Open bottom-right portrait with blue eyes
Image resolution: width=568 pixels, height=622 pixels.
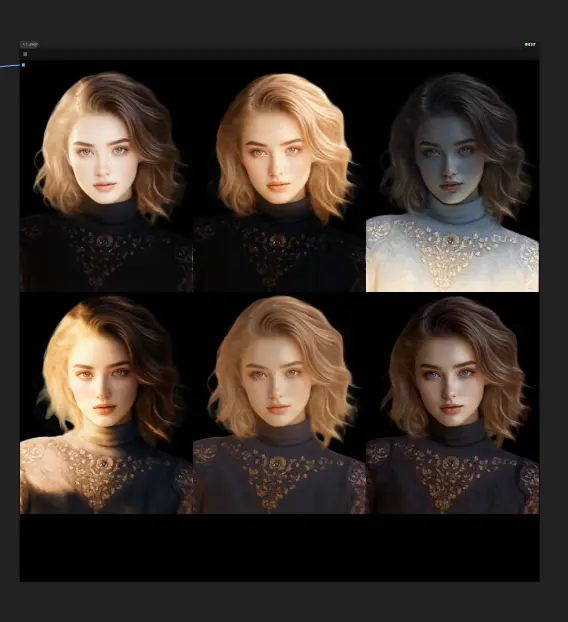pos(453,403)
